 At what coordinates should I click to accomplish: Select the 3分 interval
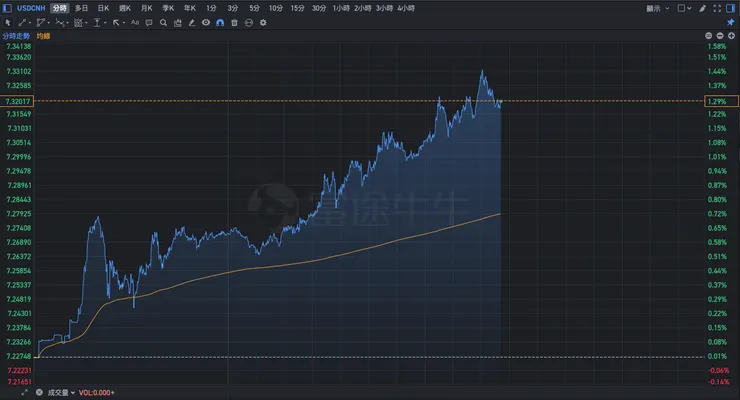click(x=233, y=8)
